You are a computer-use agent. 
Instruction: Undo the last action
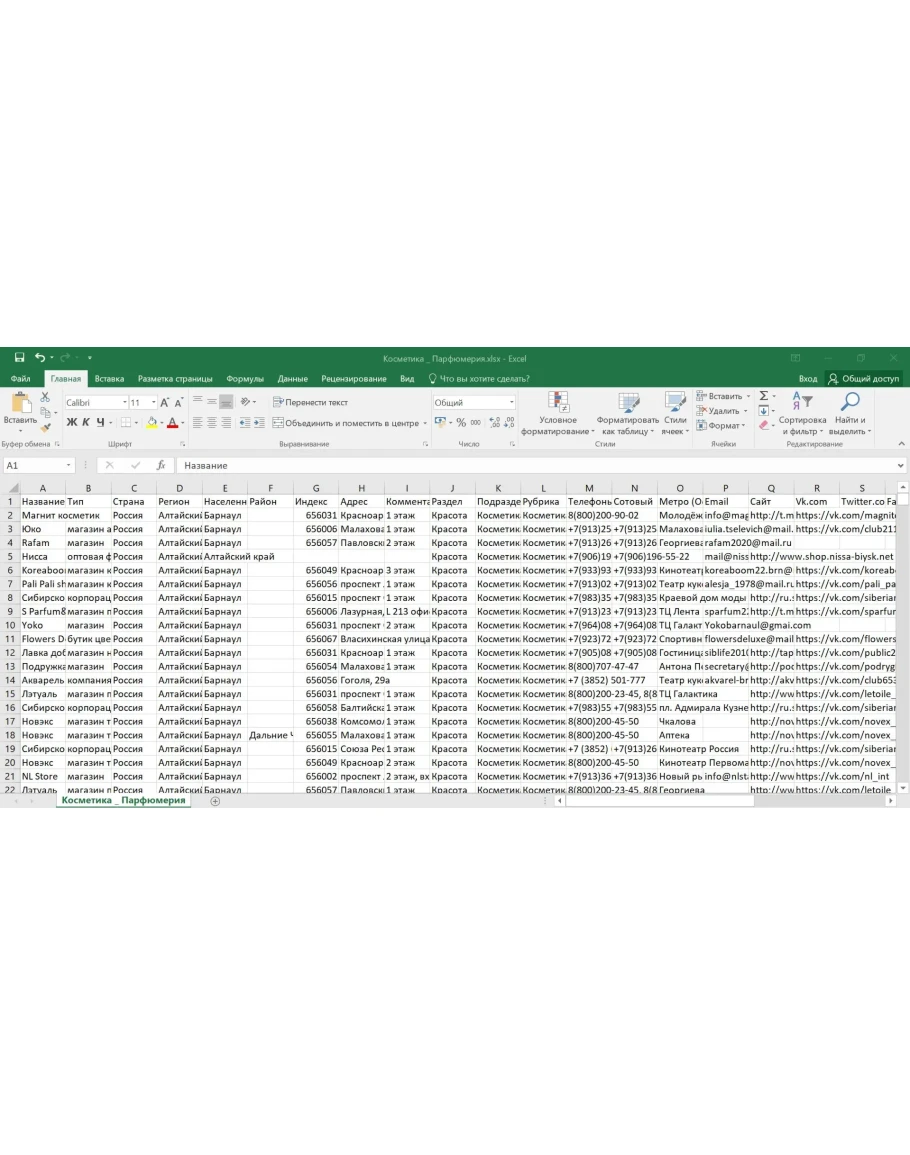point(40,358)
